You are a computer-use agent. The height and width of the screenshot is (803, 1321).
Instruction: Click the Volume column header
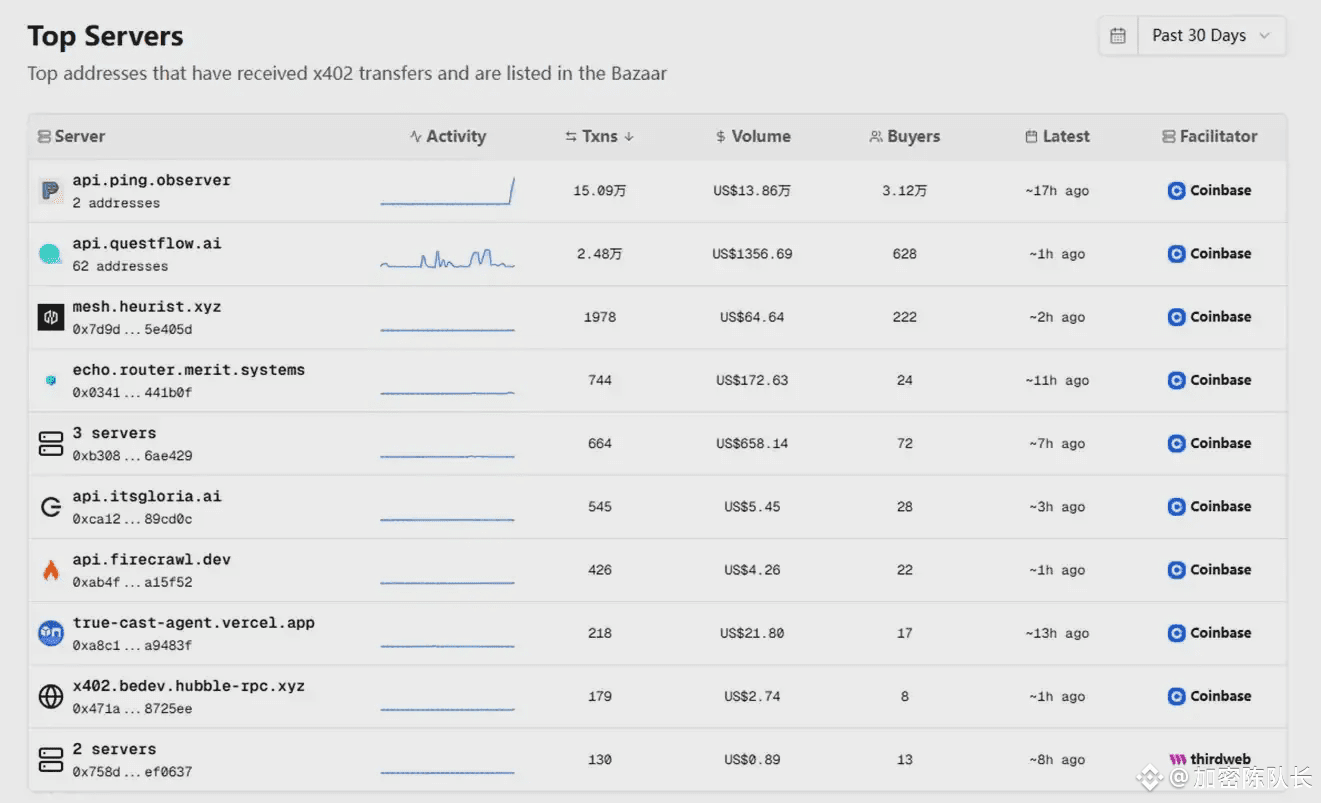coord(753,136)
